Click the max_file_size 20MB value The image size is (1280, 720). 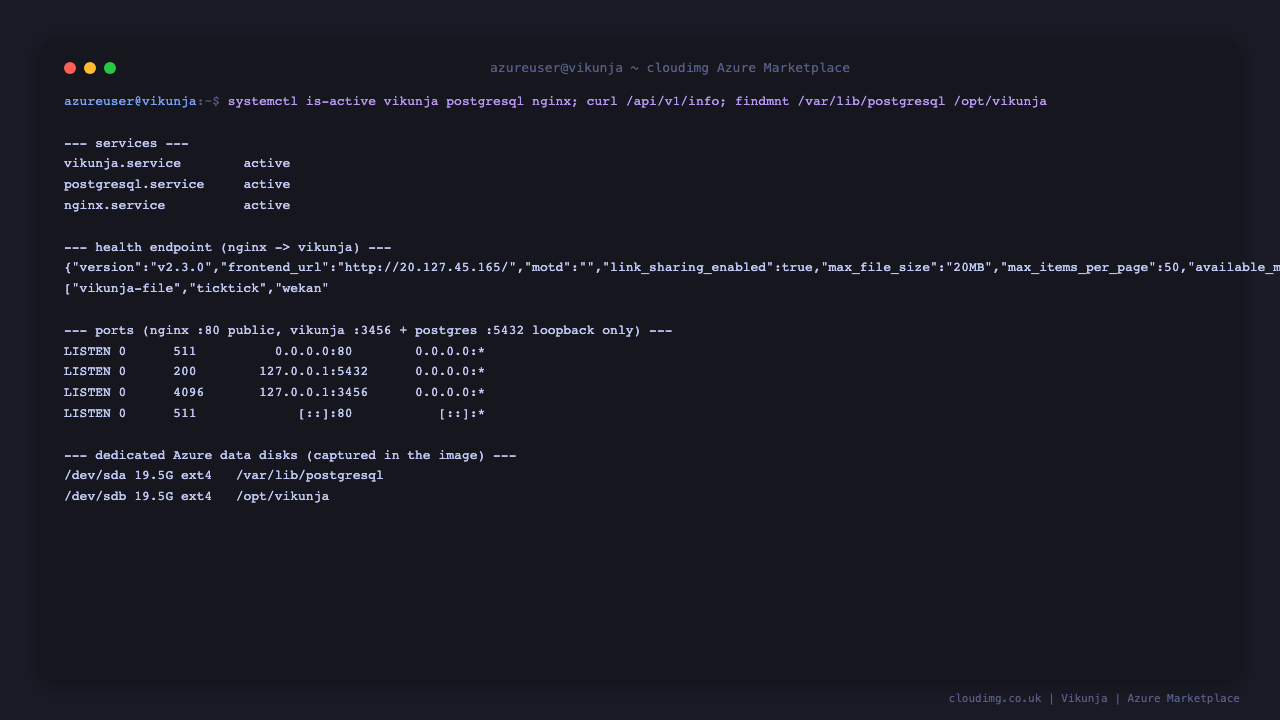coord(970,267)
